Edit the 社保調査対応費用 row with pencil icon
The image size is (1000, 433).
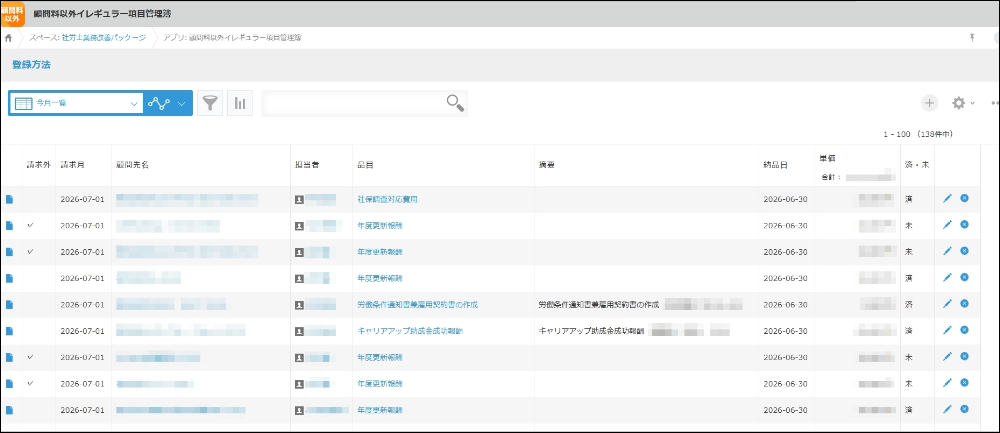tap(947, 198)
